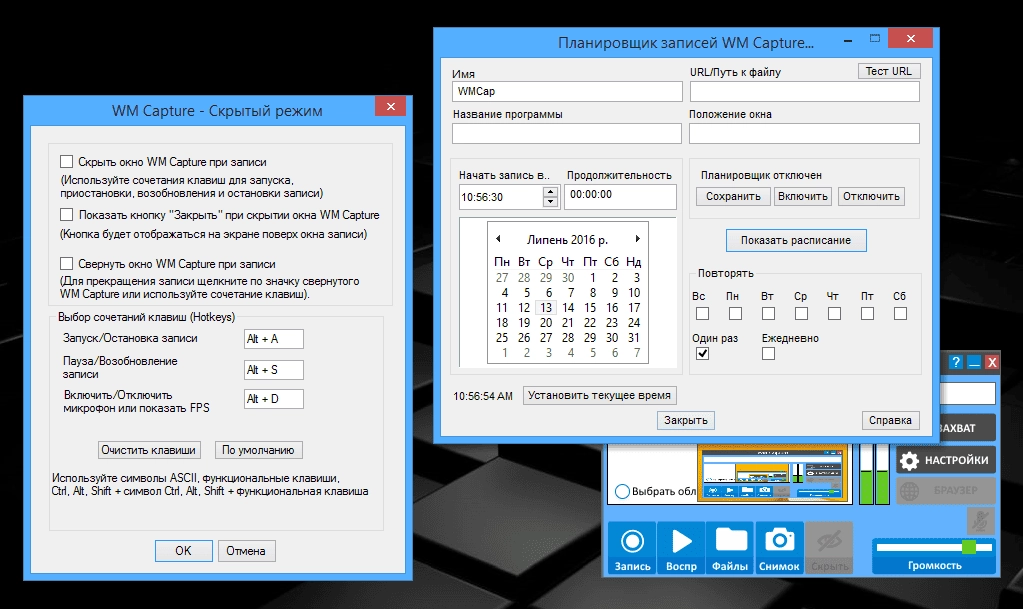Screen dimensions: 1023x609
Task: Go to the next month in the calendar
Action: [637, 239]
